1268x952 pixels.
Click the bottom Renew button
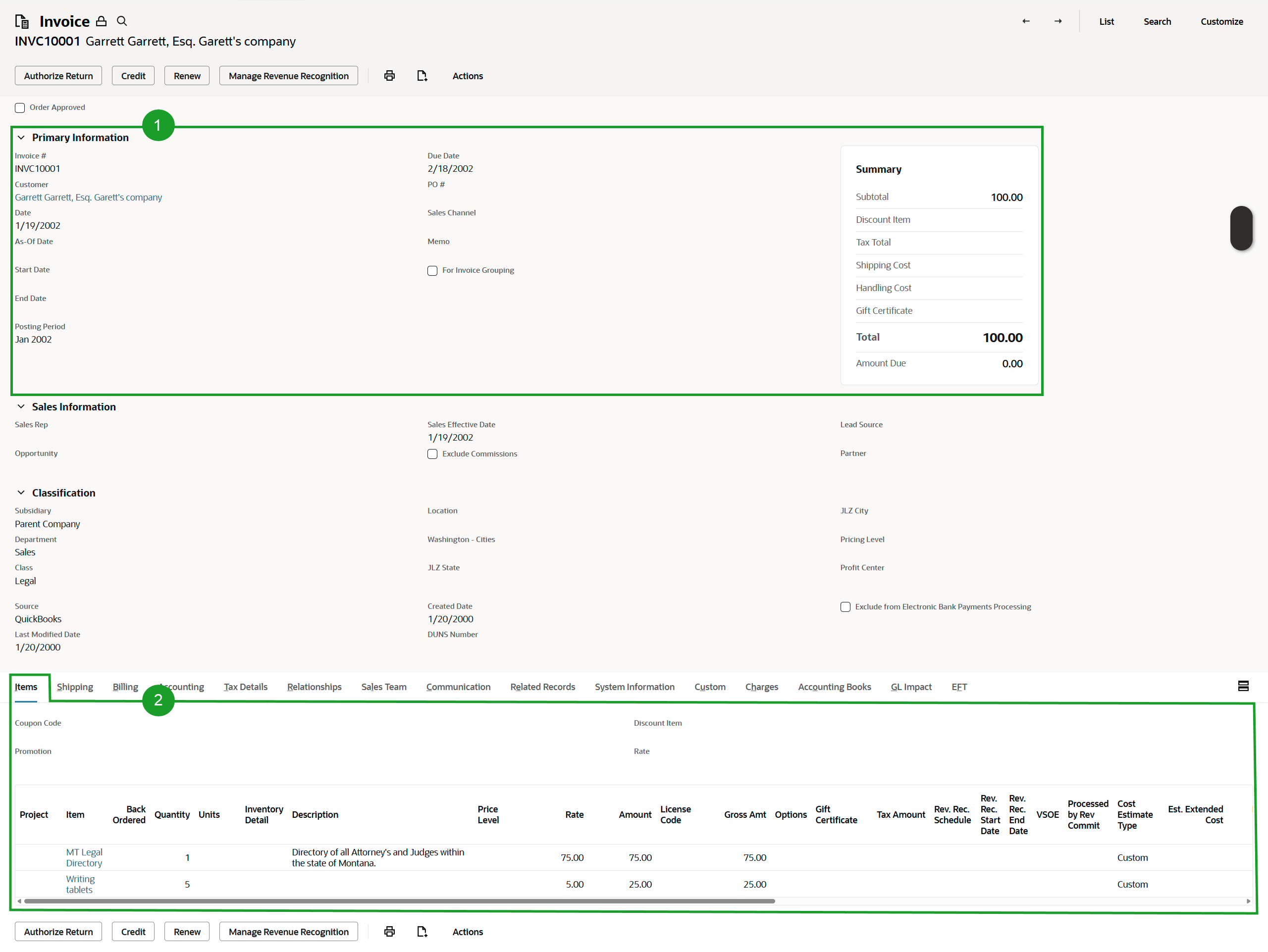tap(187, 931)
